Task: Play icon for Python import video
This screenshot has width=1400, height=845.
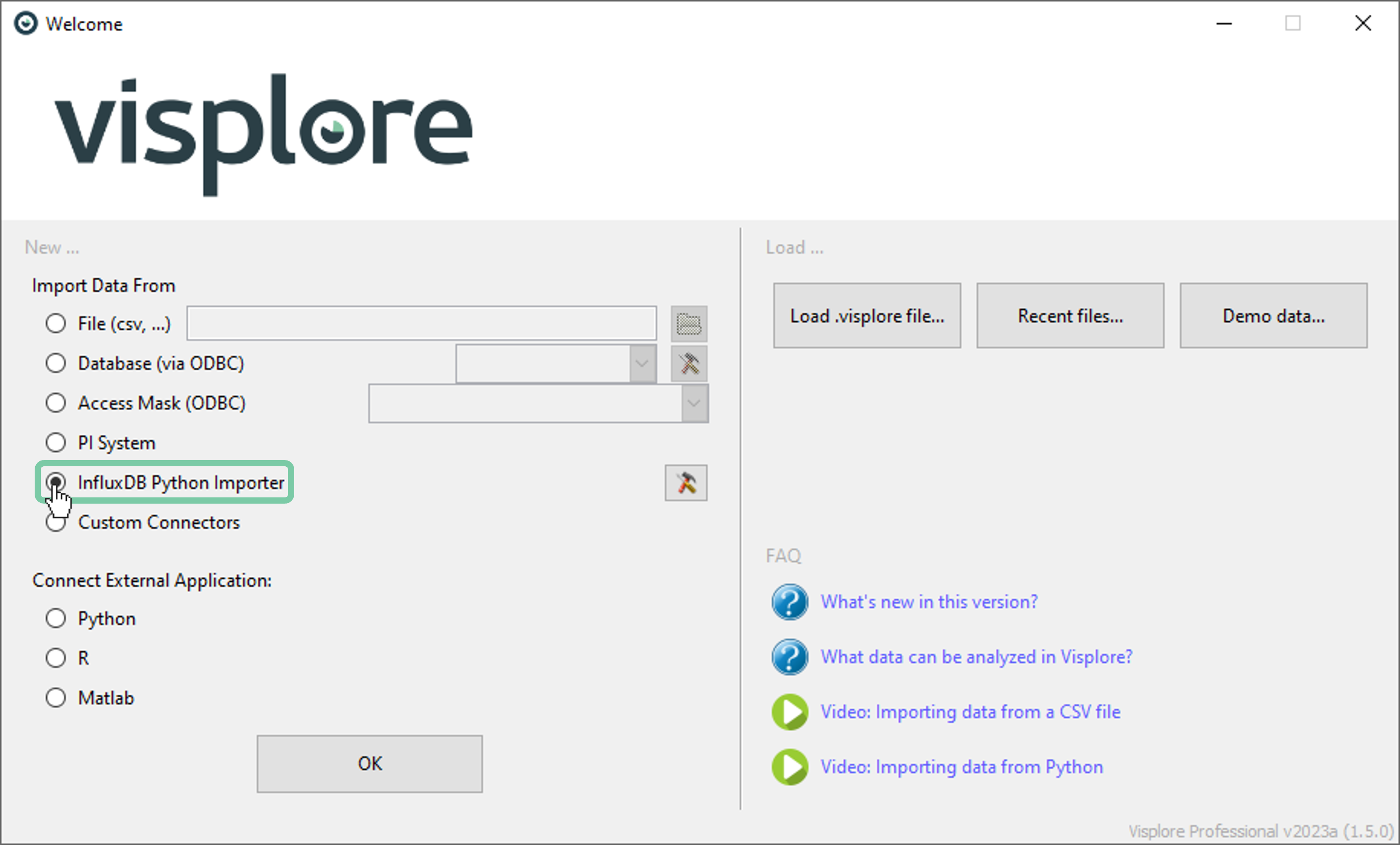Action: click(x=789, y=767)
